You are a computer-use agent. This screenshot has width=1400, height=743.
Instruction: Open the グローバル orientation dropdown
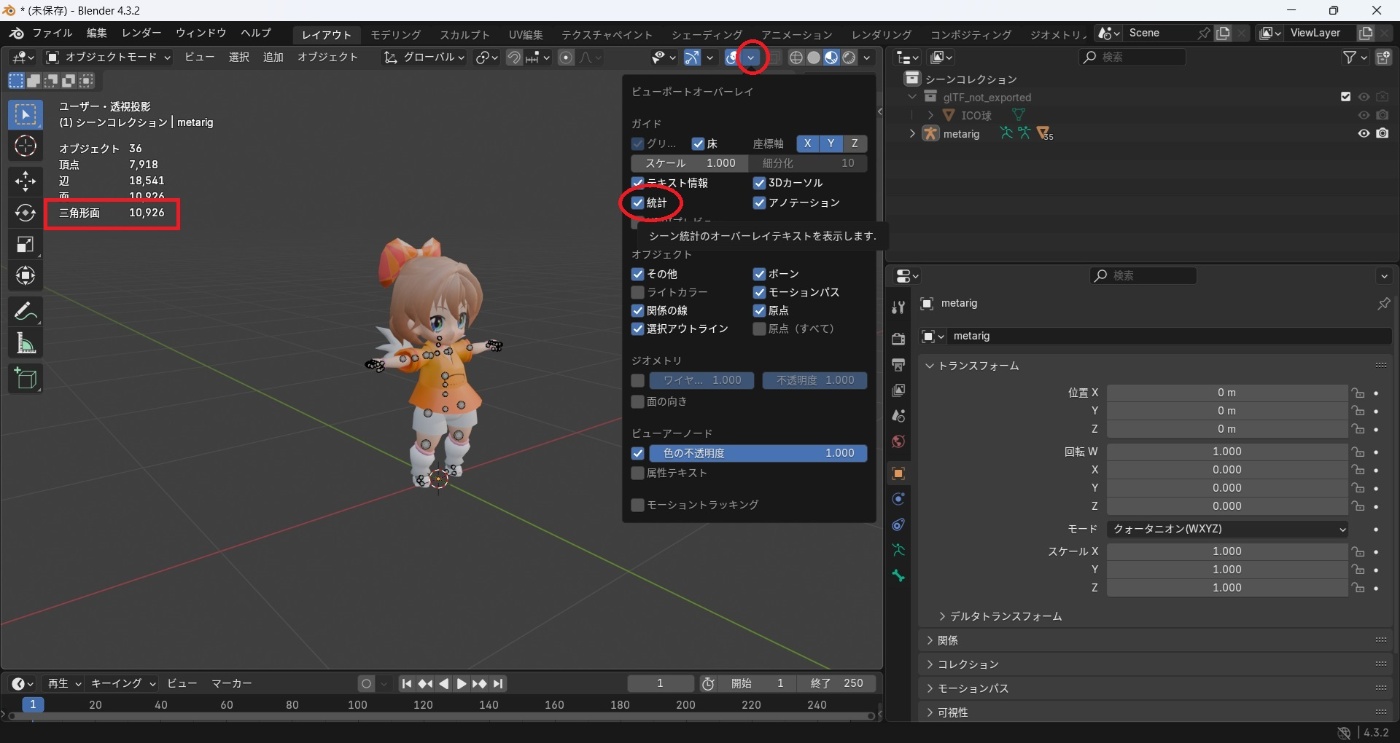[425, 57]
